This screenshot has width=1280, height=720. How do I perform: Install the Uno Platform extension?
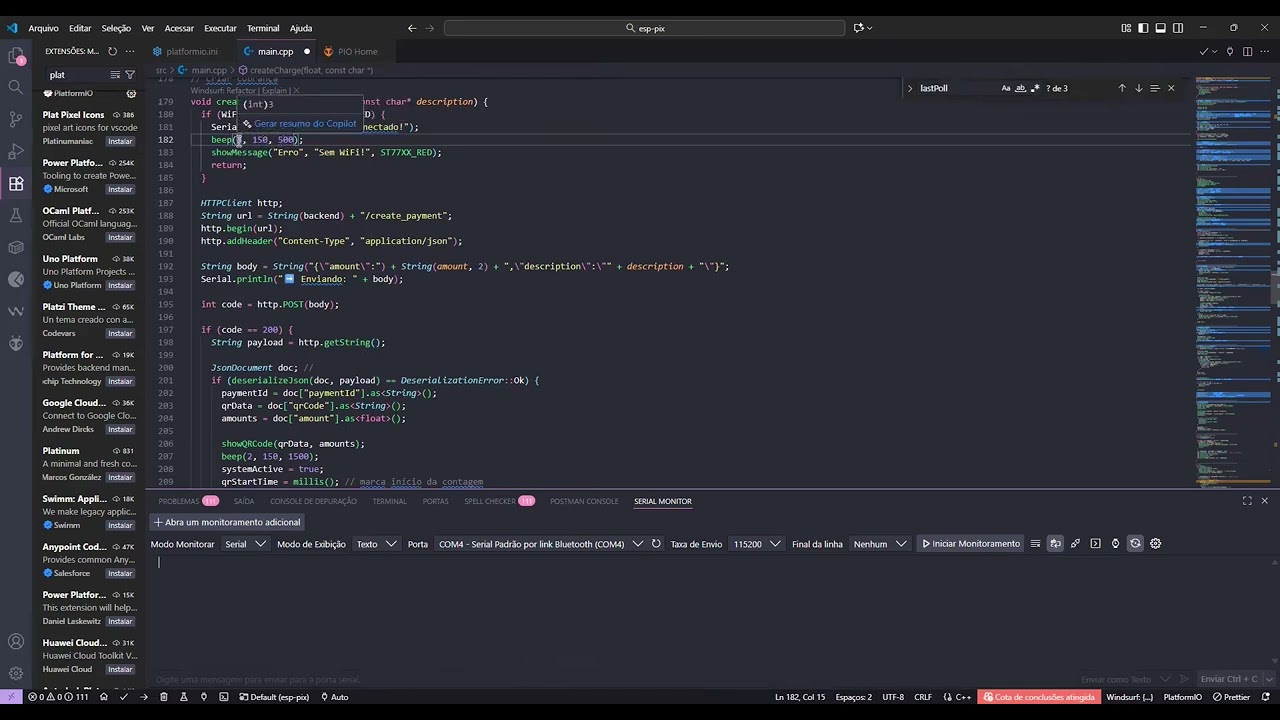(120, 285)
